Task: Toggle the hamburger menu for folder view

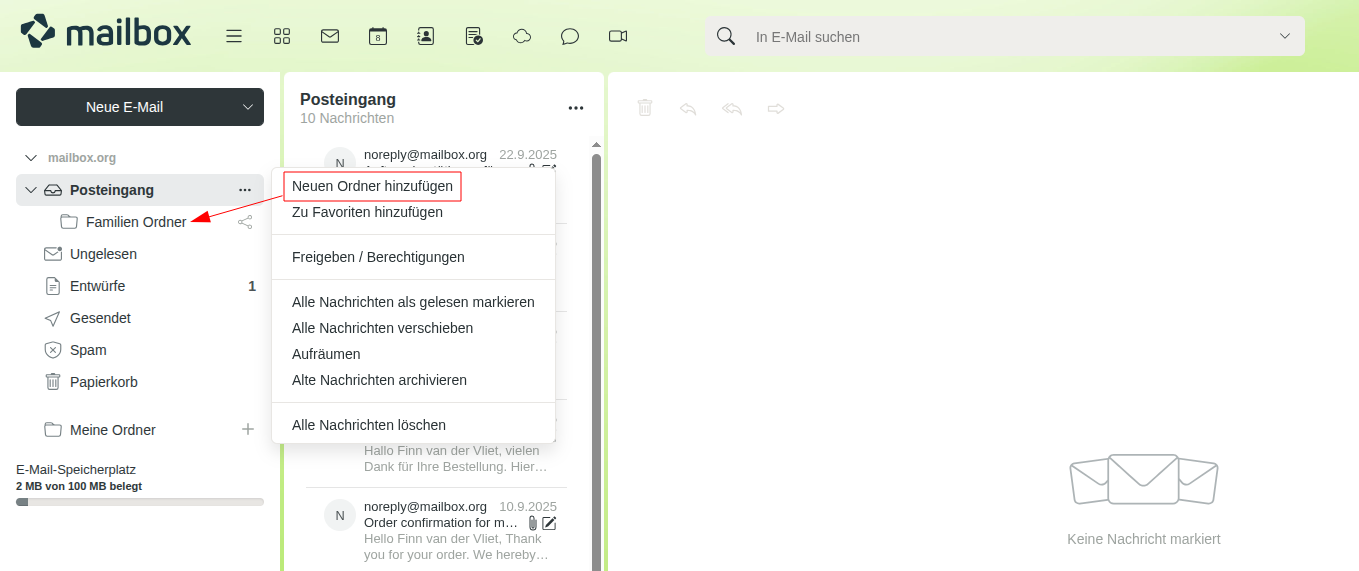Action: (x=234, y=36)
